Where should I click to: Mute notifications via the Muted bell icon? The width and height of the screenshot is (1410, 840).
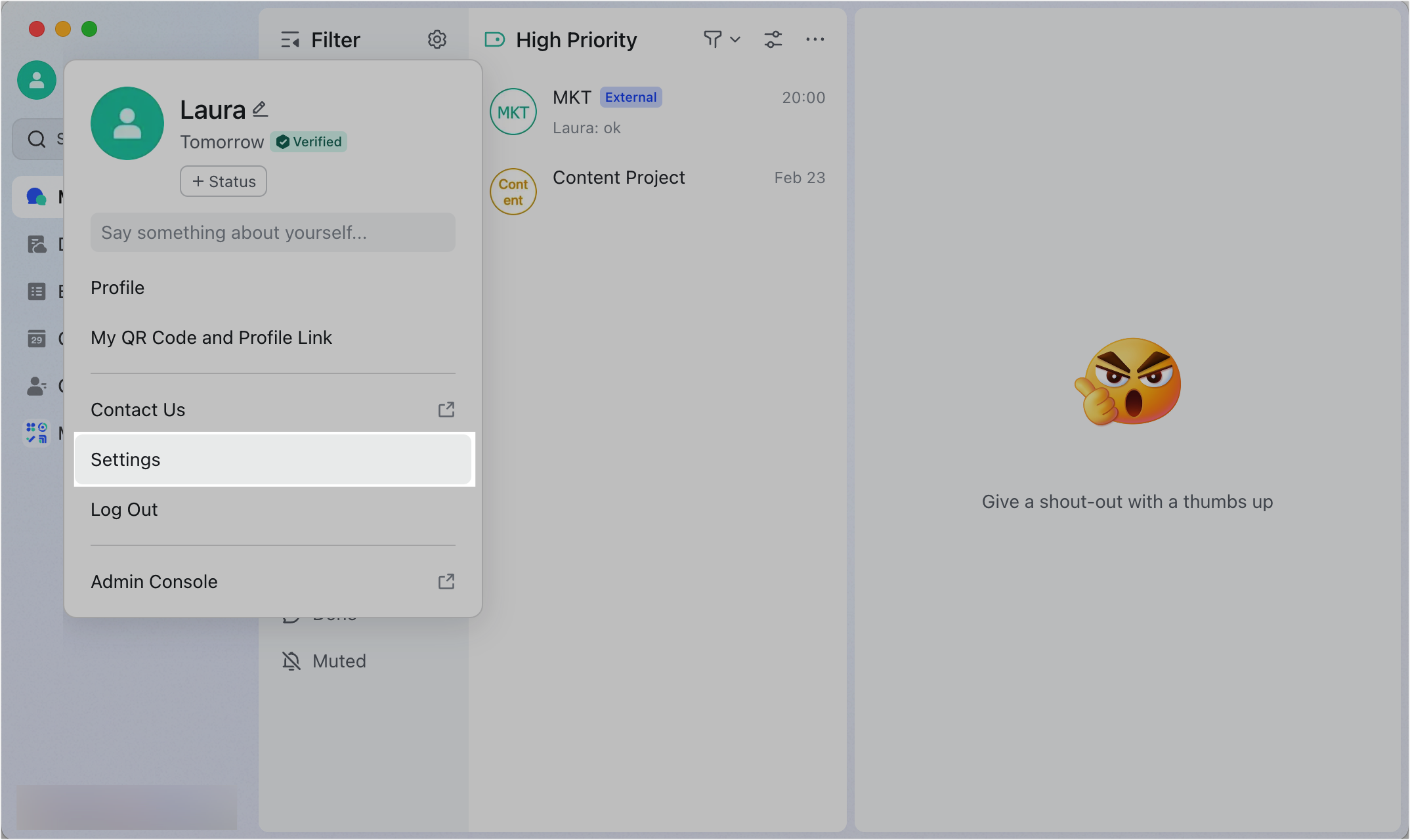pyautogui.click(x=291, y=661)
